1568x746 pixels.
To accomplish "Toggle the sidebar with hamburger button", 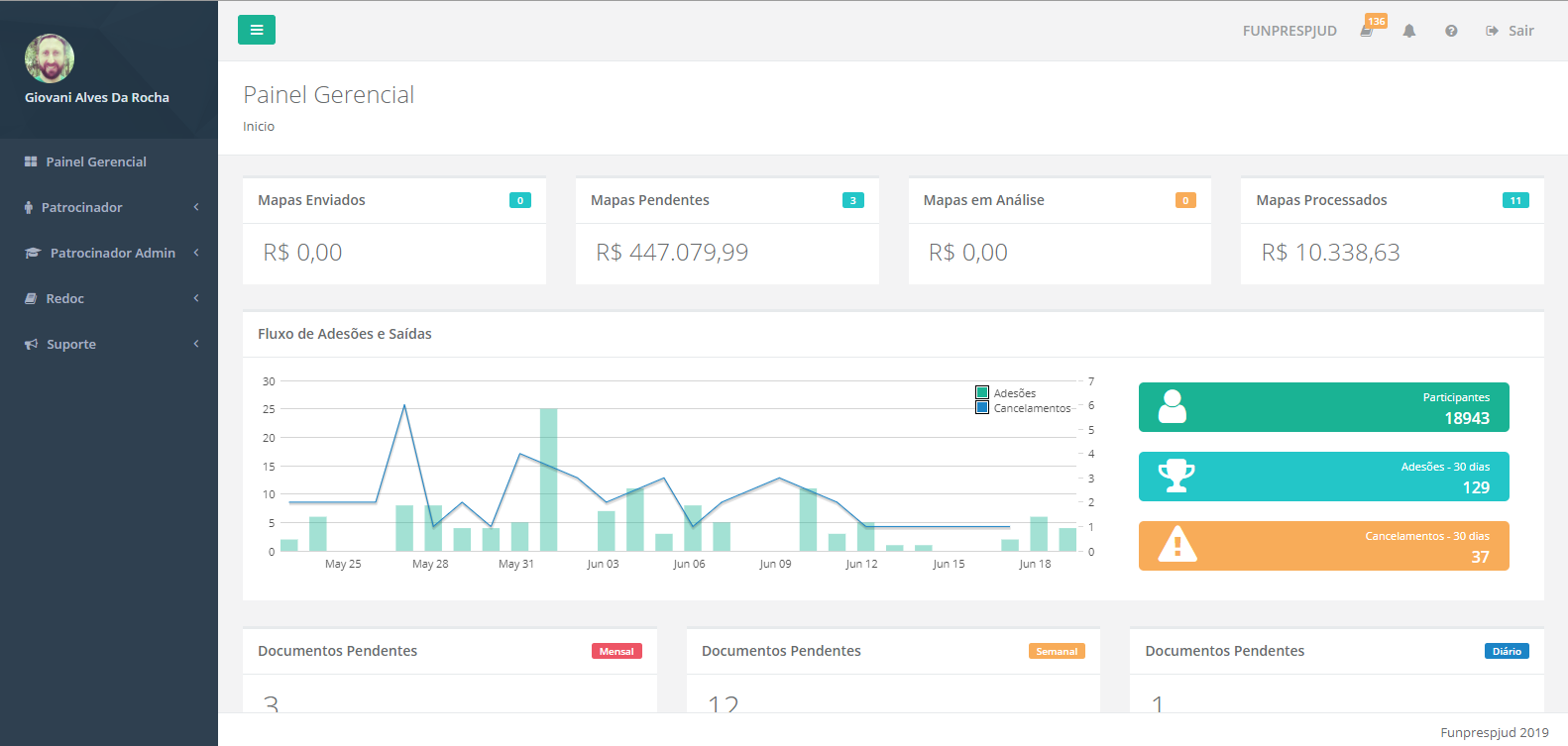I will click(256, 30).
